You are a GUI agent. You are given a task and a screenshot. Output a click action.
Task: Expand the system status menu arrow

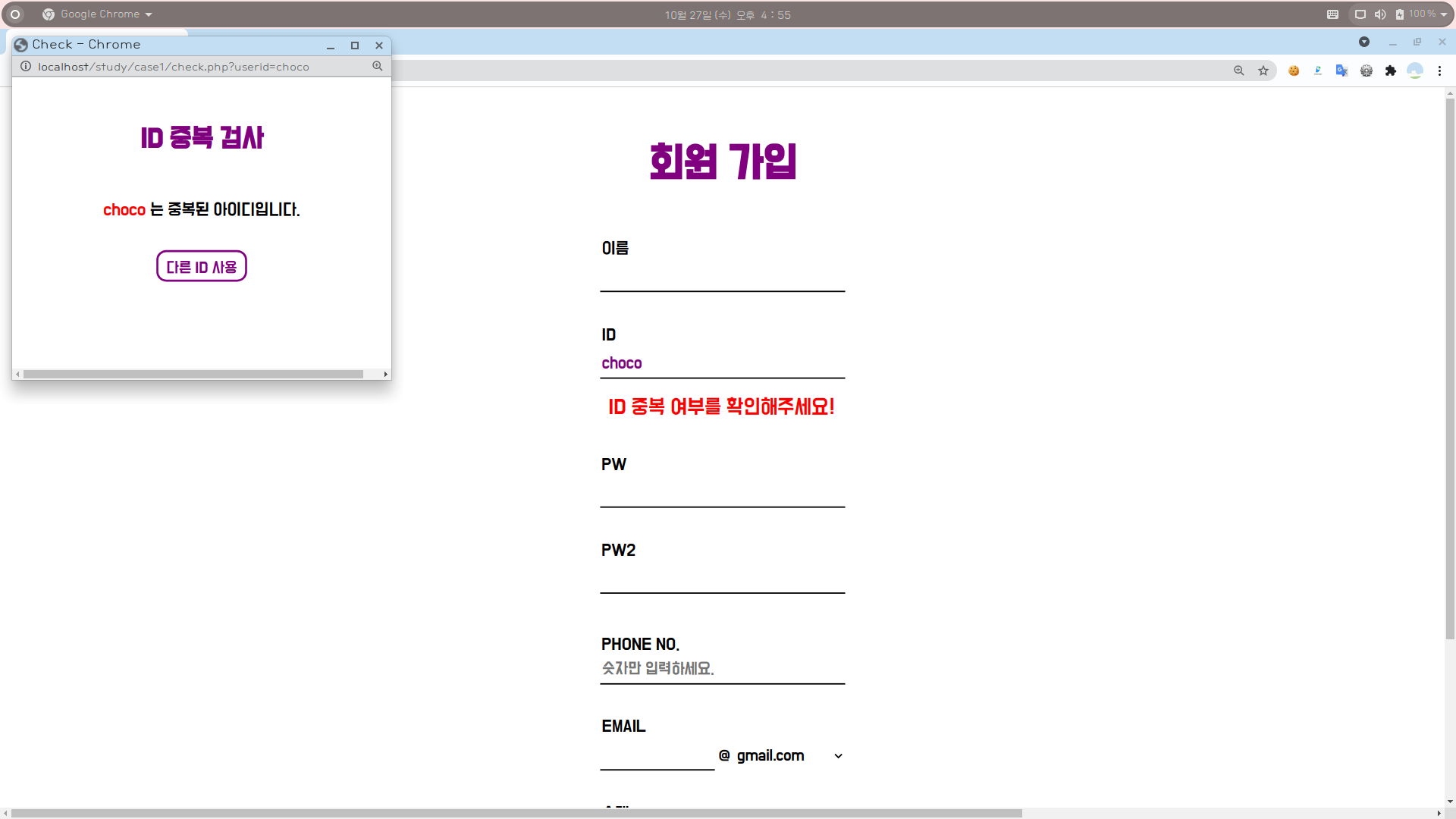(x=1444, y=14)
